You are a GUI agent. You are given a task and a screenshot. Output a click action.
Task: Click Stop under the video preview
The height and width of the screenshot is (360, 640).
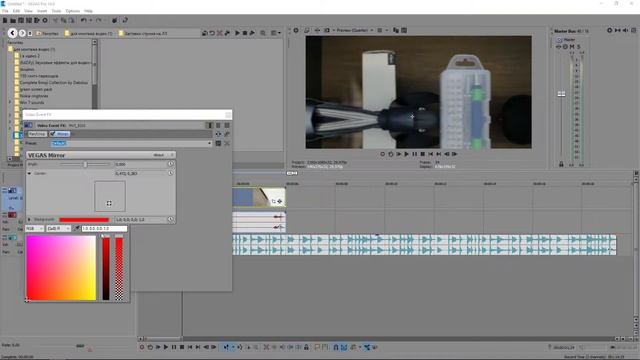[x=423, y=154]
